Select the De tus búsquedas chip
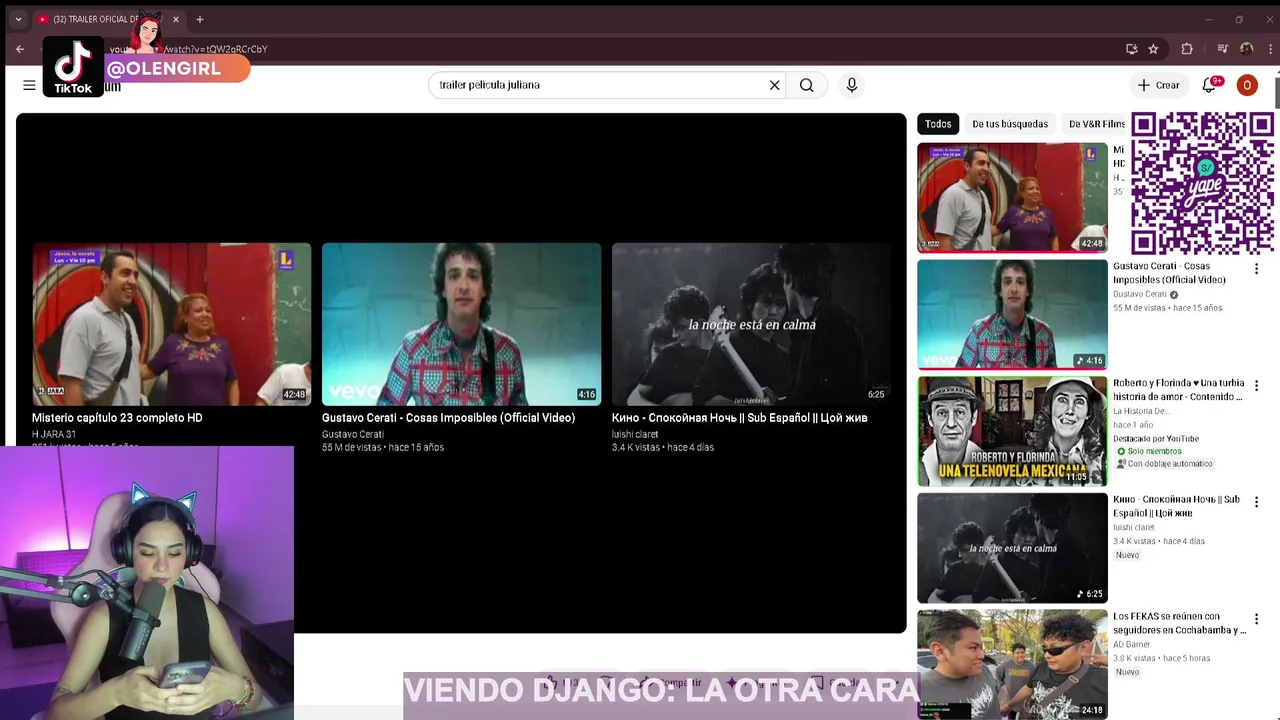The image size is (1280, 720). pyautogui.click(x=1010, y=124)
